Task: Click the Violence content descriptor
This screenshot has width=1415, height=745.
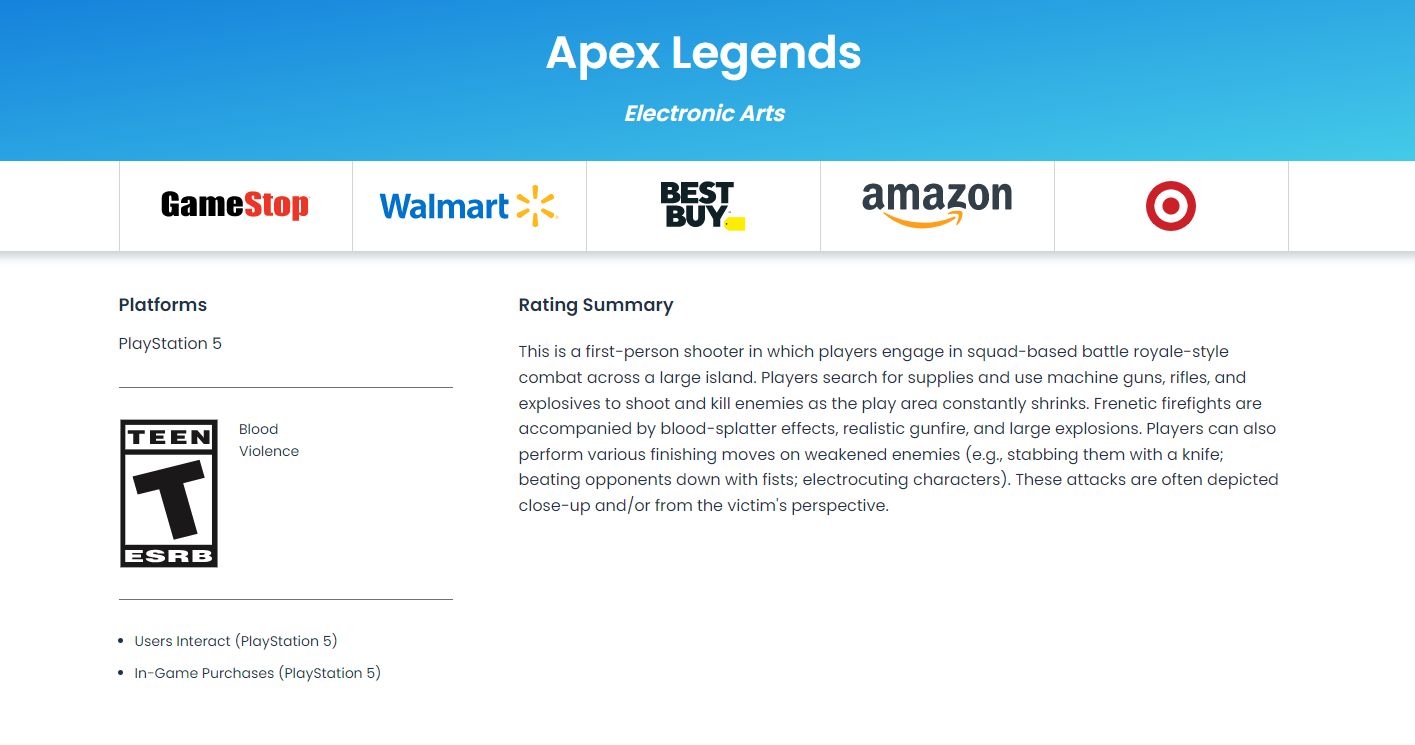Action: click(x=269, y=451)
